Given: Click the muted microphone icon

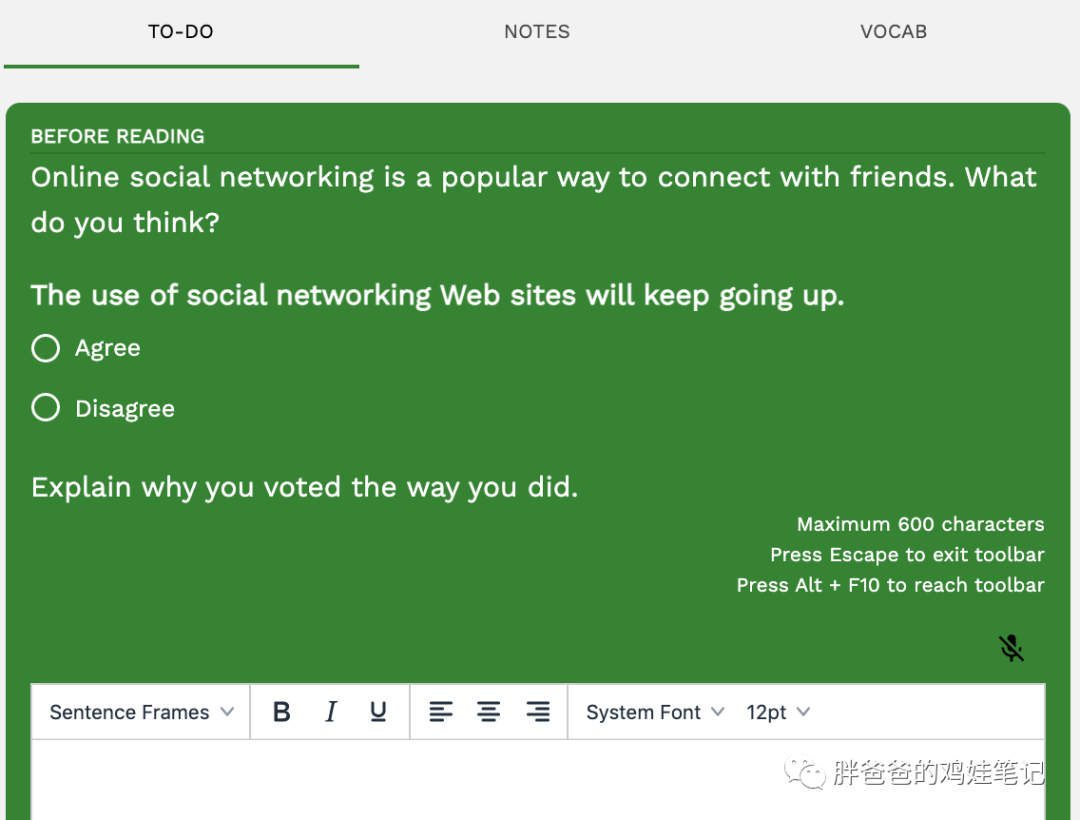Looking at the screenshot, I should click(x=1012, y=649).
